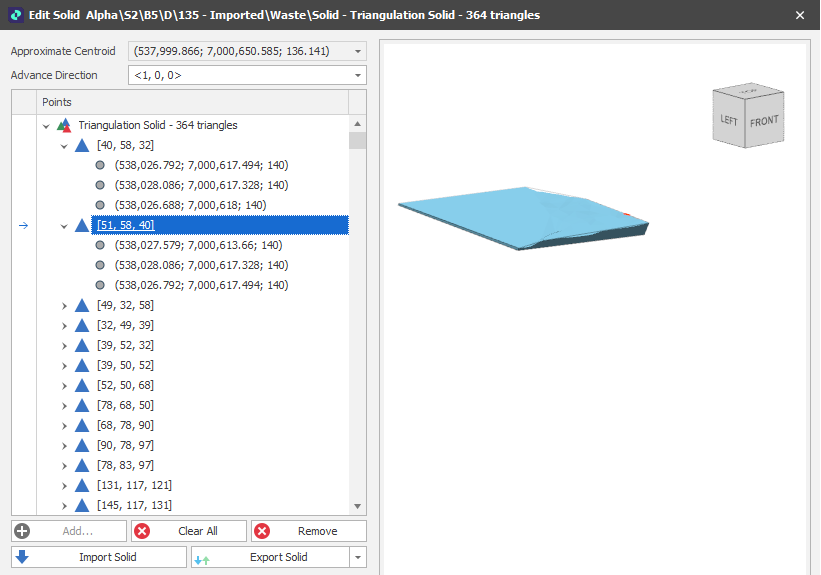Viewport: 821px width, 575px height.
Task: Click the triangle icon beside [68, 78, 90]
Action: (82, 425)
